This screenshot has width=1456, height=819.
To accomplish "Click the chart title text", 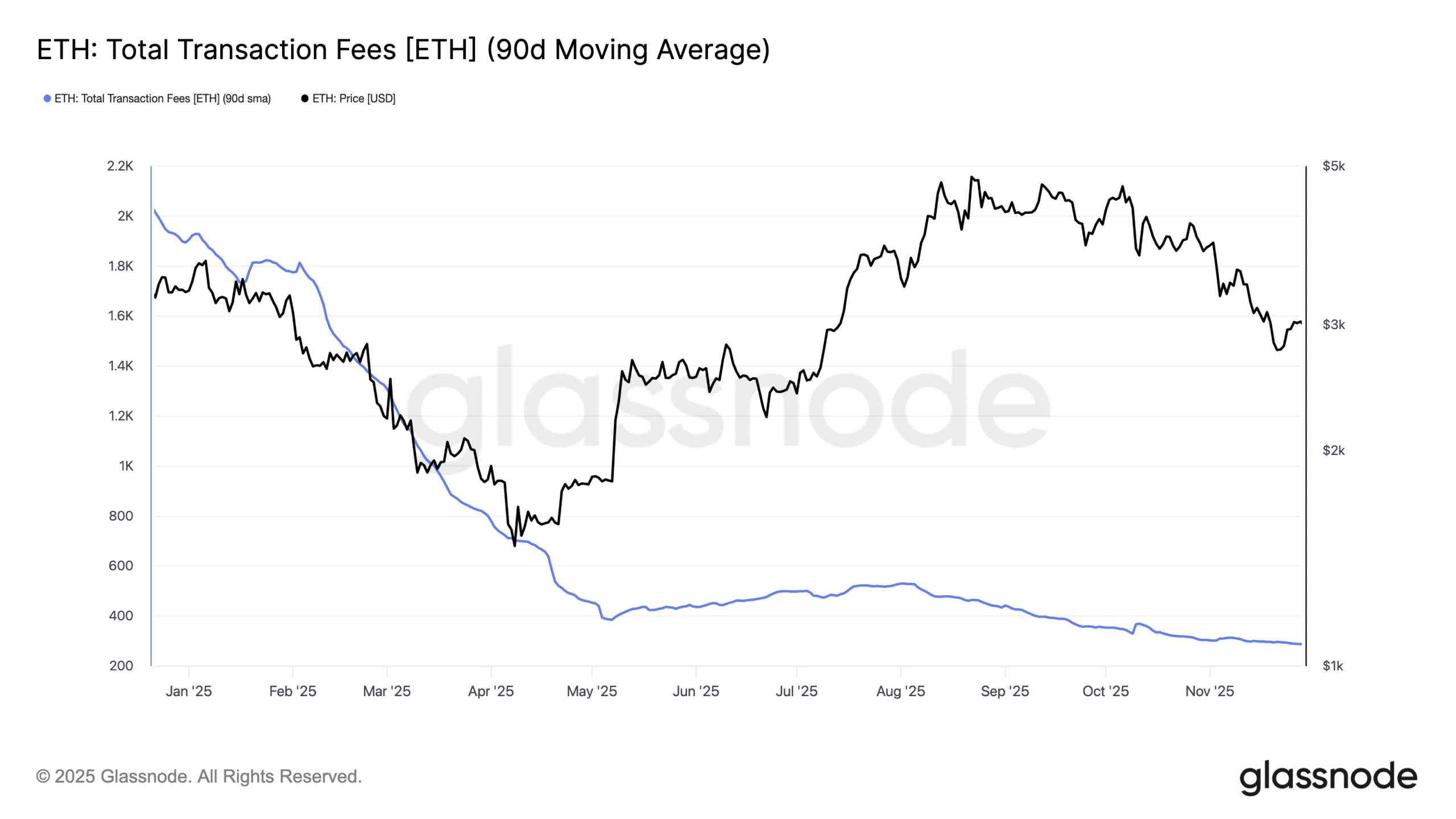I will click(x=403, y=49).
